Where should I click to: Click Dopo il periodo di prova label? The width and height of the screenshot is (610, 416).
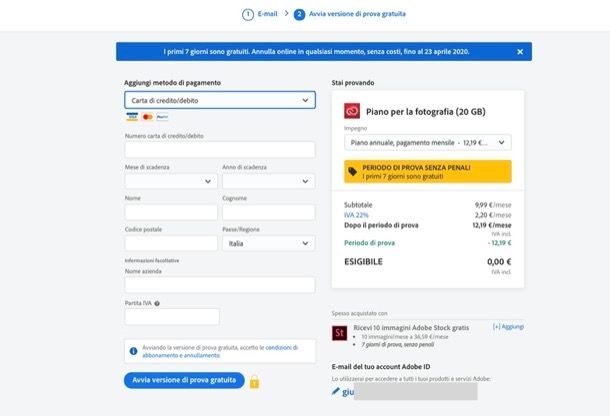pyautogui.click(x=381, y=225)
